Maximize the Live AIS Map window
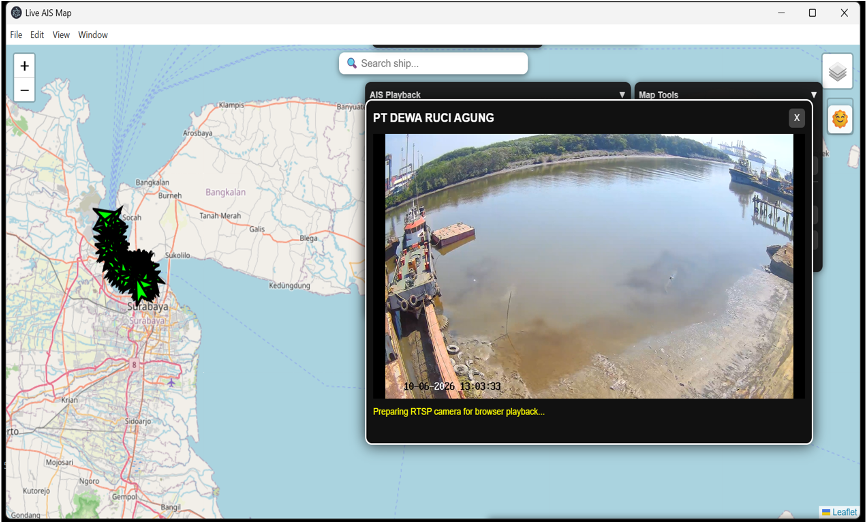This screenshot has height=522, width=866. tap(812, 13)
